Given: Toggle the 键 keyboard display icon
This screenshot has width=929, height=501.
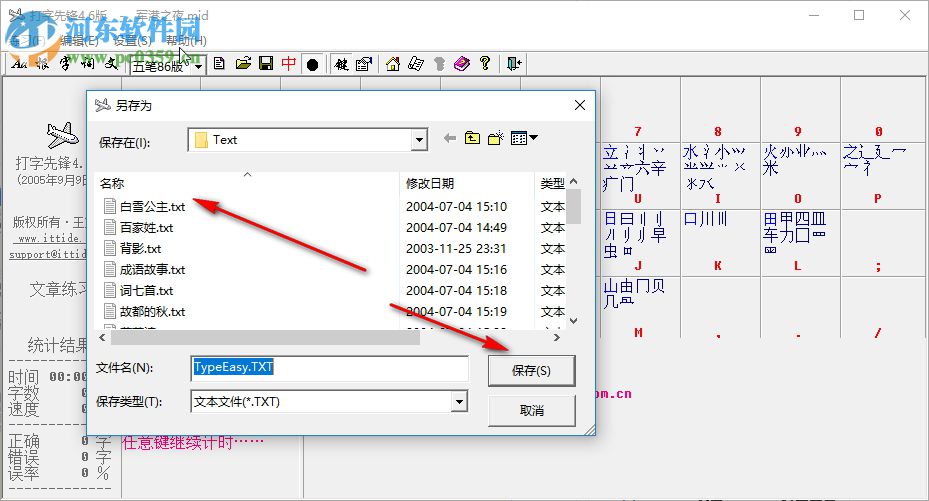Looking at the screenshot, I should click(x=341, y=64).
